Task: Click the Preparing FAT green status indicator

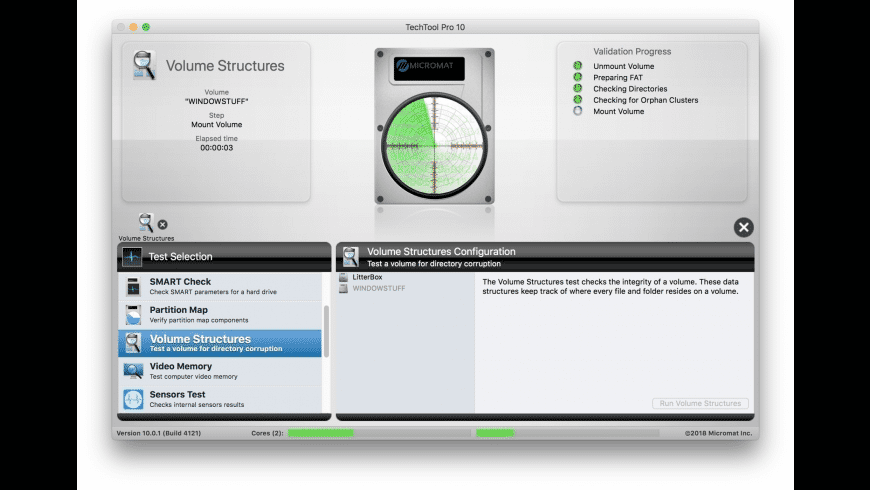Action: point(578,77)
